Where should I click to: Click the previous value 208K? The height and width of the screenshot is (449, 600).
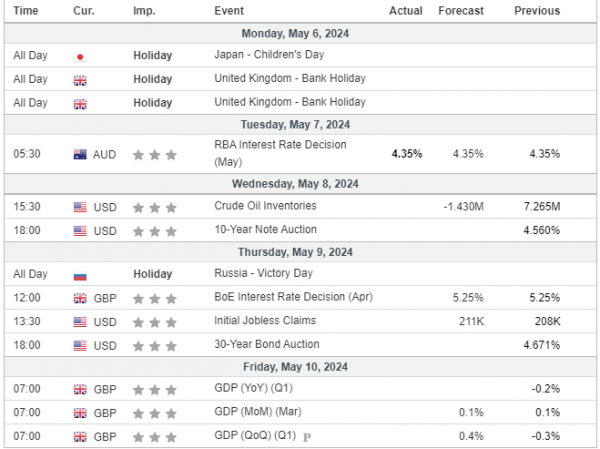pyautogui.click(x=548, y=322)
